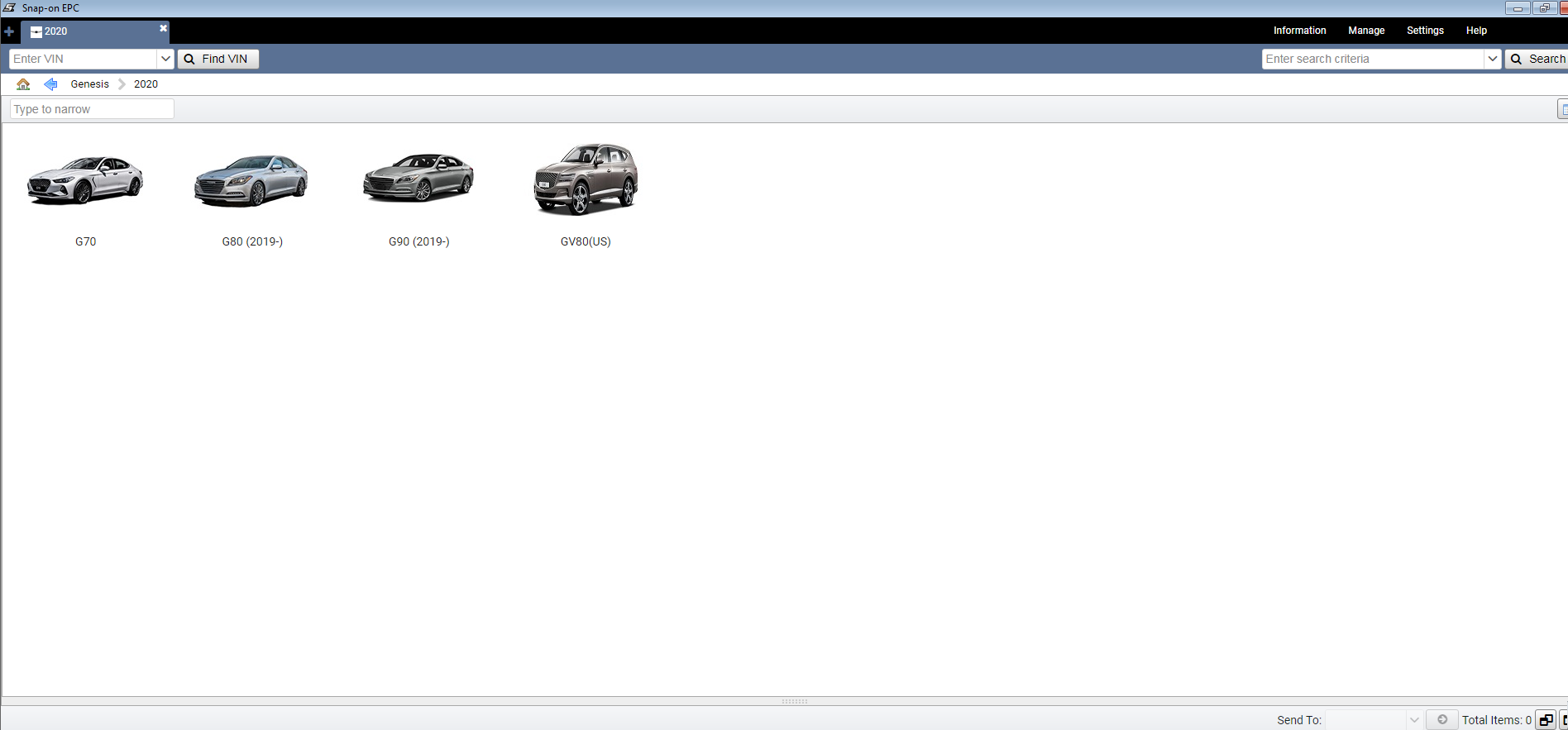Open the Settings menu

(x=1425, y=31)
